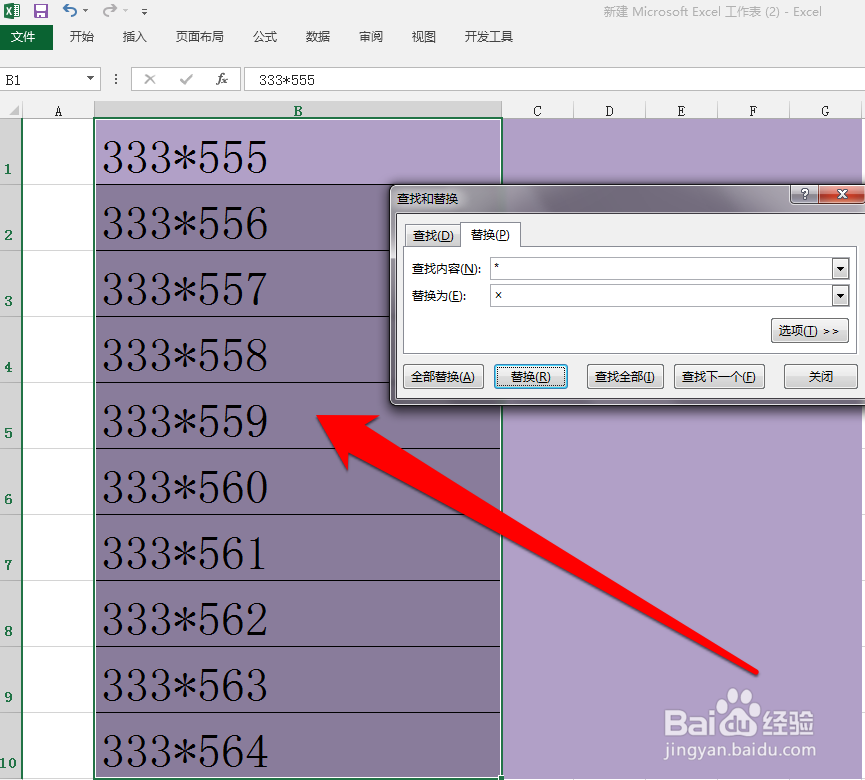This screenshot has width=865, height=780.
Task: Click the Select All corner triangle
Action: pos(12,110)
